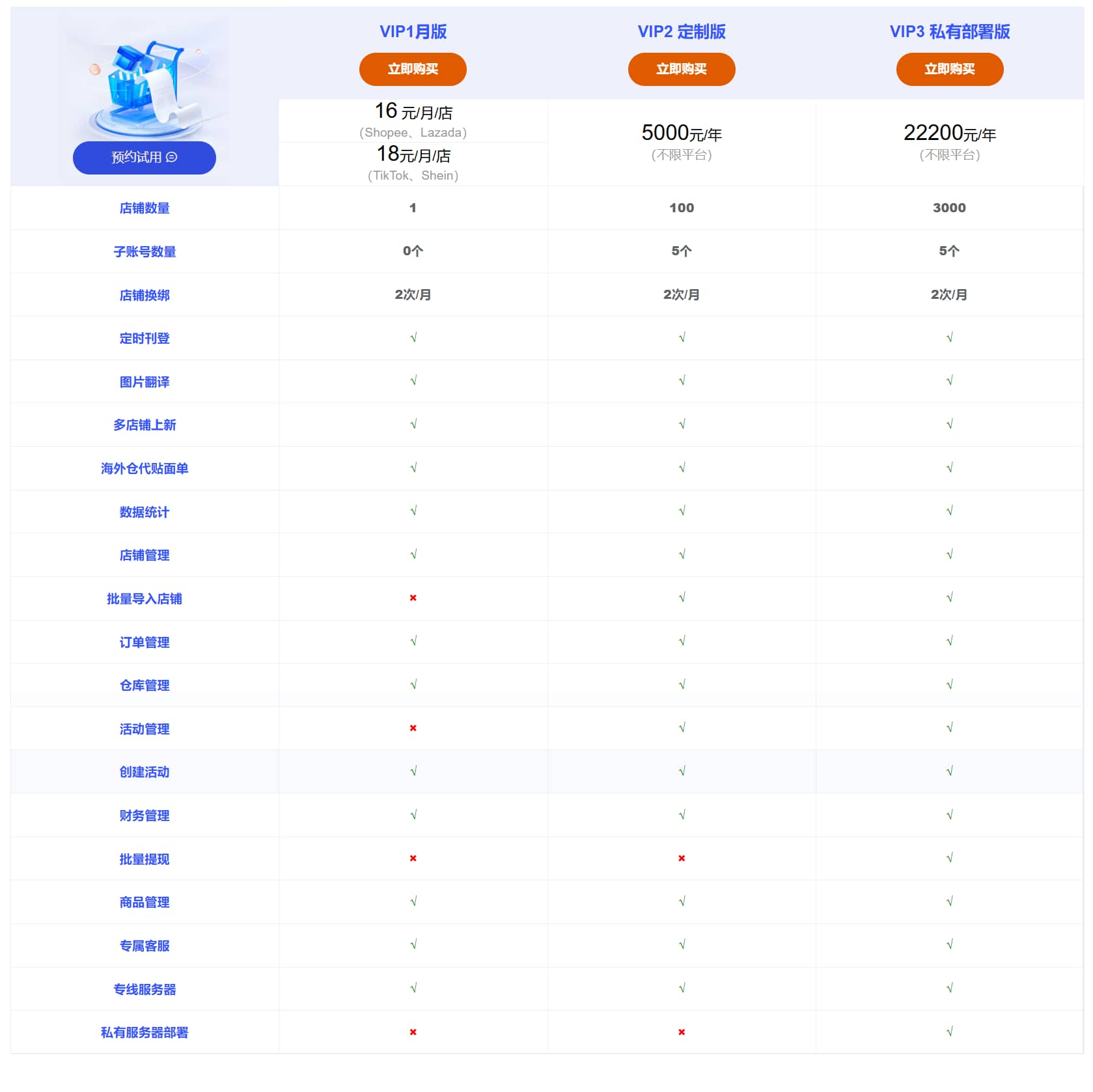Click the red cross for VIP2 批量提现
Viewport: 1093px width, 1092px height.
(x=681, y=858)
